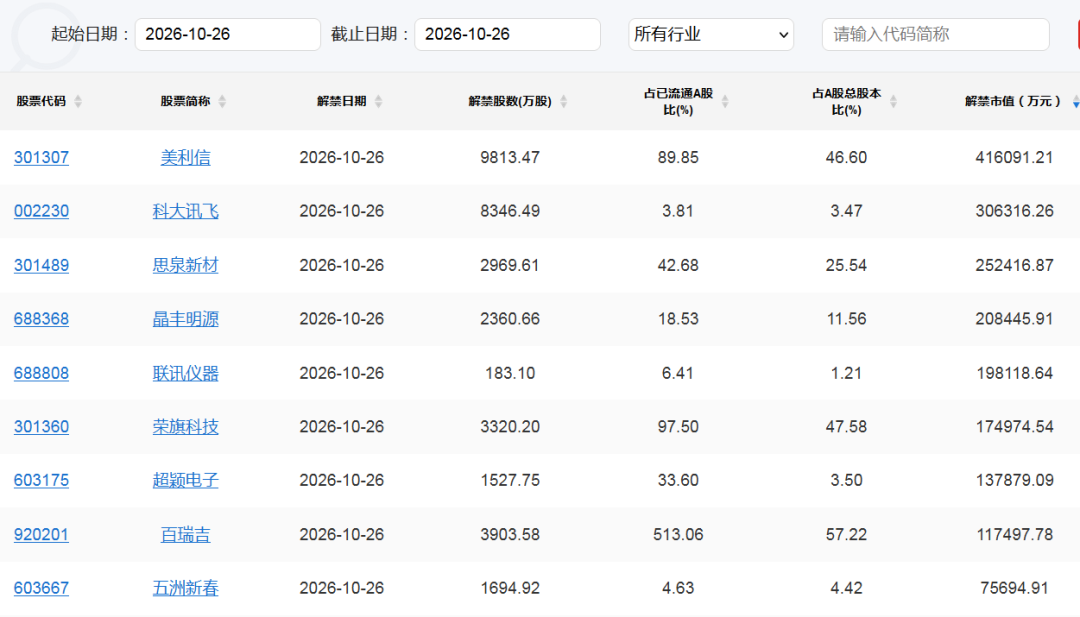Sort by 股票代码 column arrows
Viewport: 1080px width, 617px height.
[x=78, y=101]
